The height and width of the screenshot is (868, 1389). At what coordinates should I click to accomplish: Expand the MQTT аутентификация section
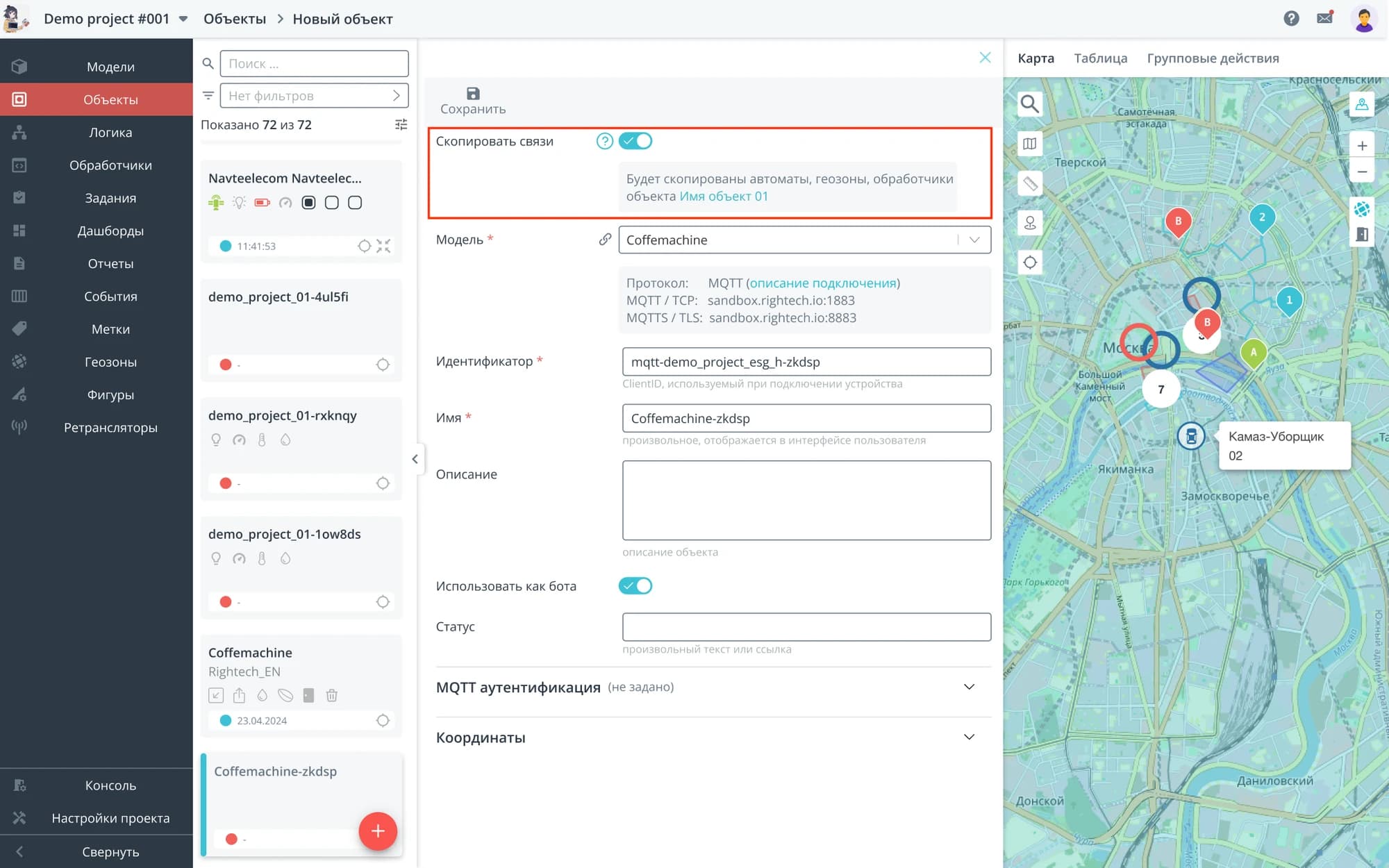pos(969,687)
